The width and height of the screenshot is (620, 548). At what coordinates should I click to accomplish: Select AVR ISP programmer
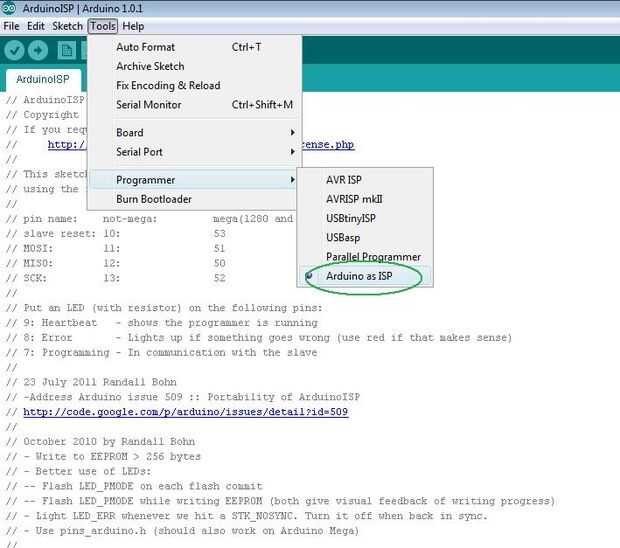(365, 180)
